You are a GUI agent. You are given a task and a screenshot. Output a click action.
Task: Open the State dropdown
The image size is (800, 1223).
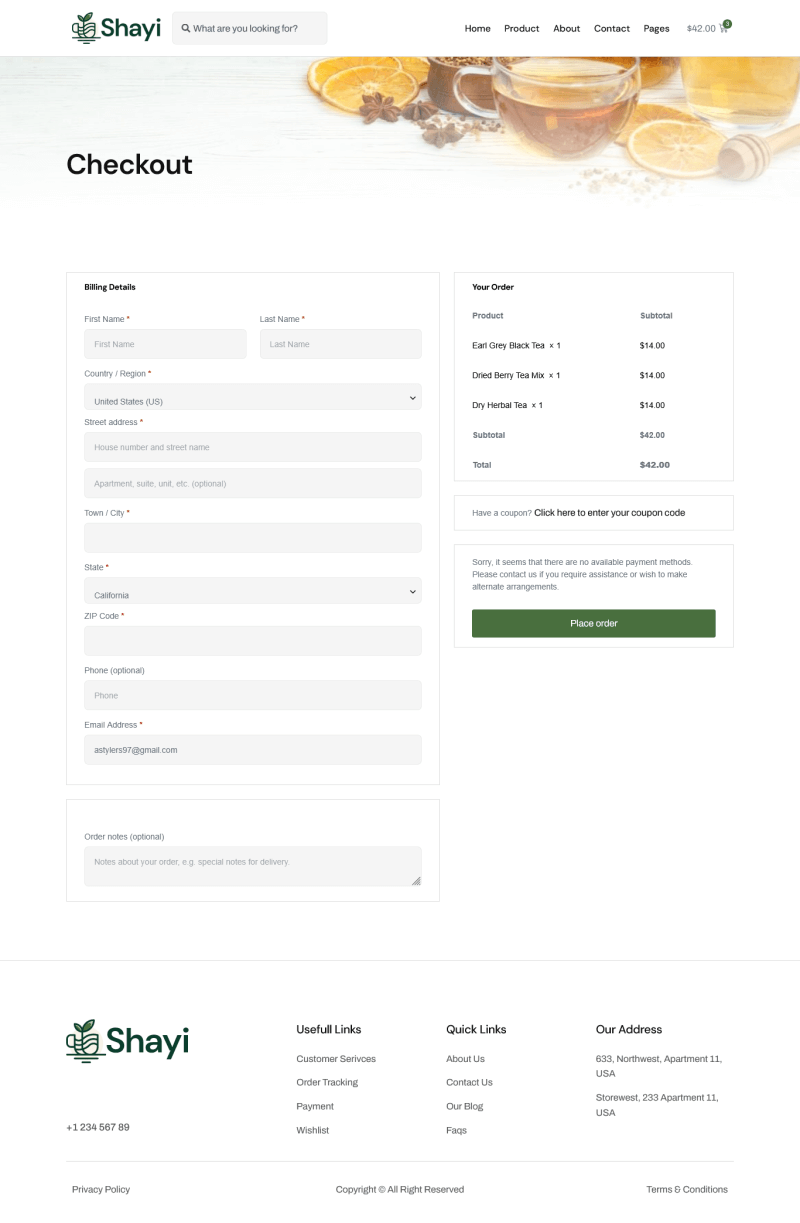[x=252, y=591]
